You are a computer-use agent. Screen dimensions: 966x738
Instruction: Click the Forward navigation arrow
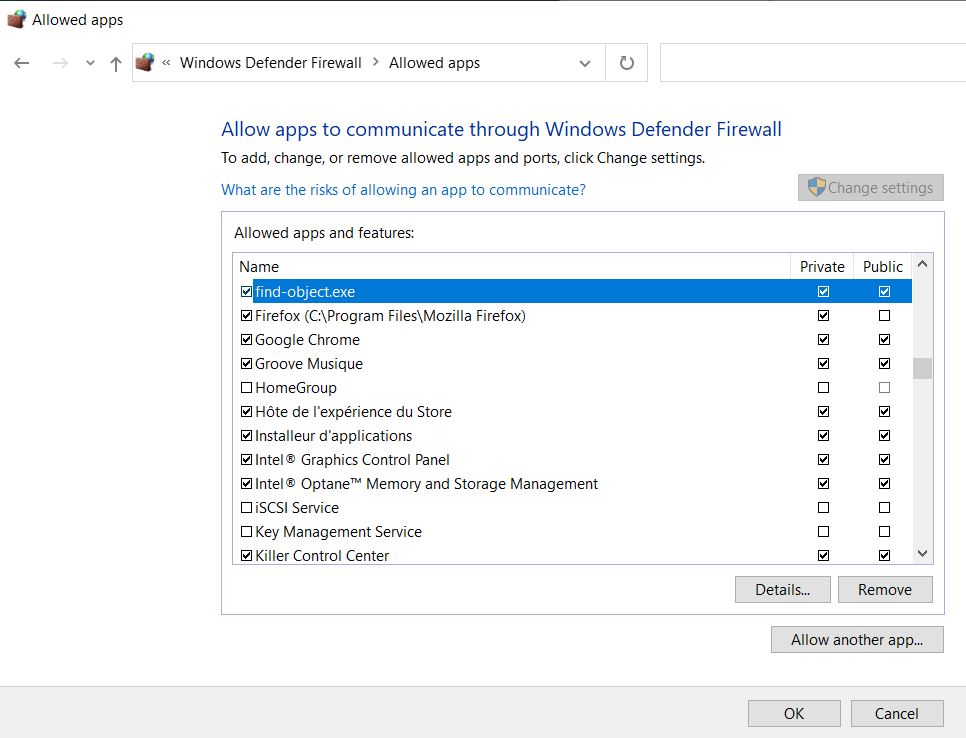pyautogui.click(x=60, y=63)
